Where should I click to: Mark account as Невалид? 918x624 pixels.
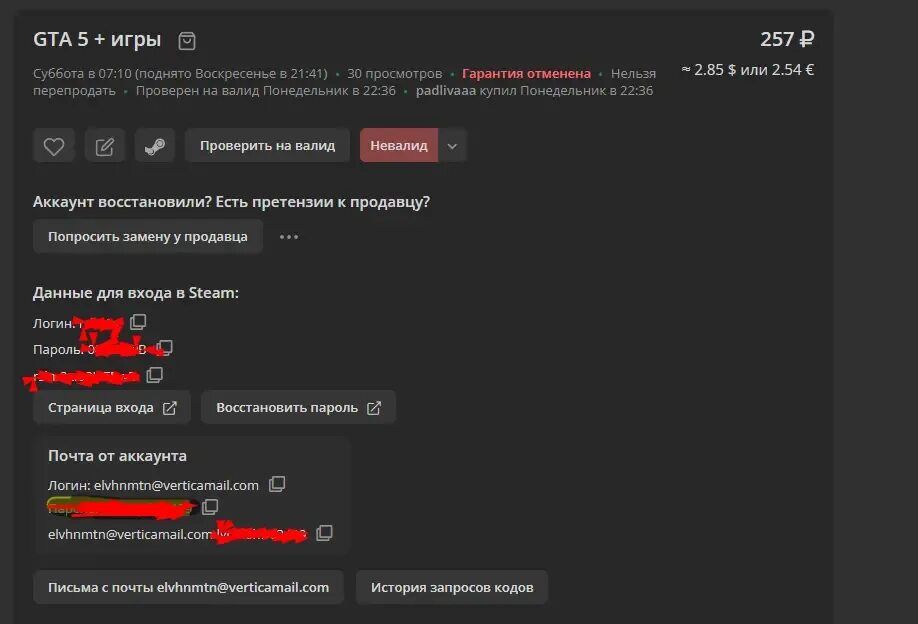[399, 146]
